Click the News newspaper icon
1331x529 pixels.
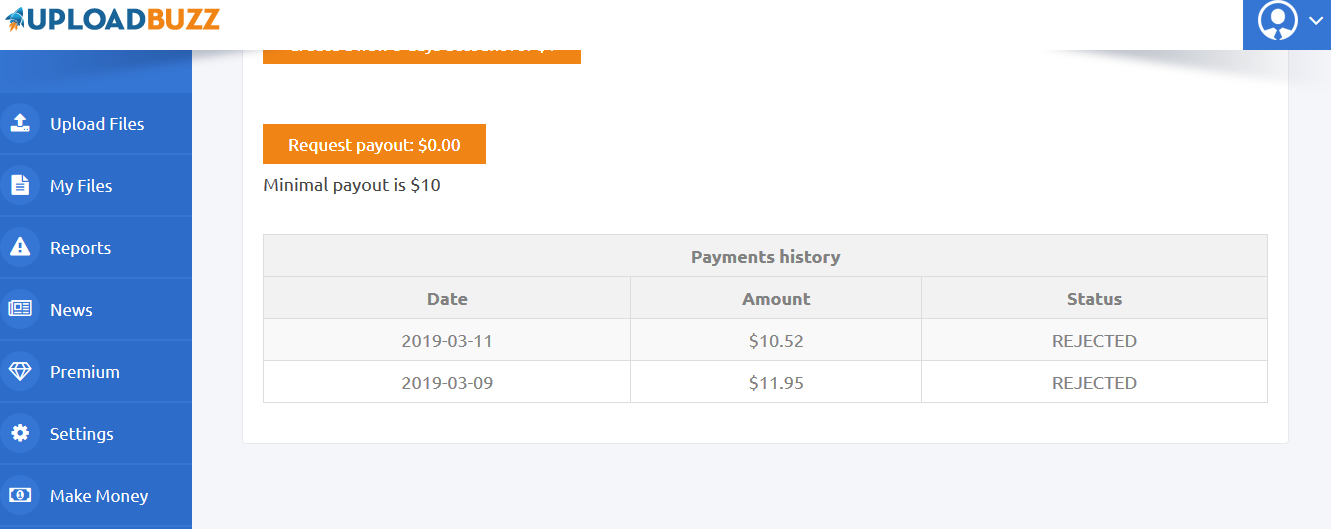[19, 309]
